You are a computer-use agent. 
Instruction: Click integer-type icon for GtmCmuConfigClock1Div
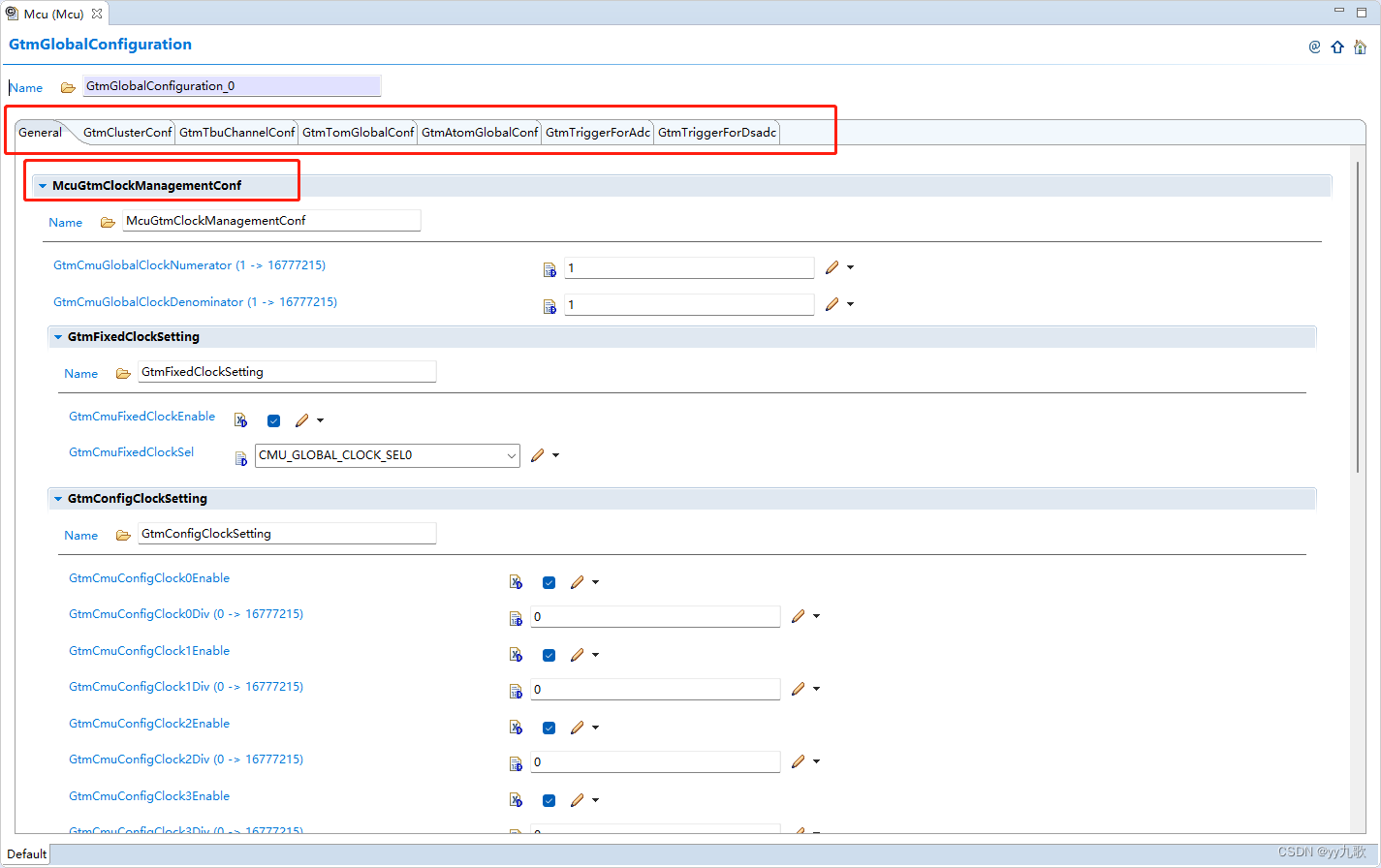[516, 691]
